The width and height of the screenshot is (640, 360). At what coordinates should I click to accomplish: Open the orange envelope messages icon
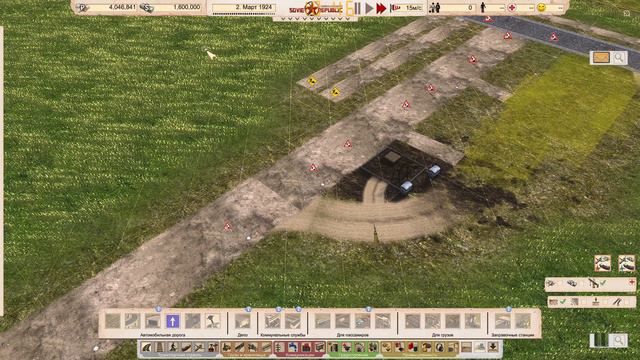point(601,58)
